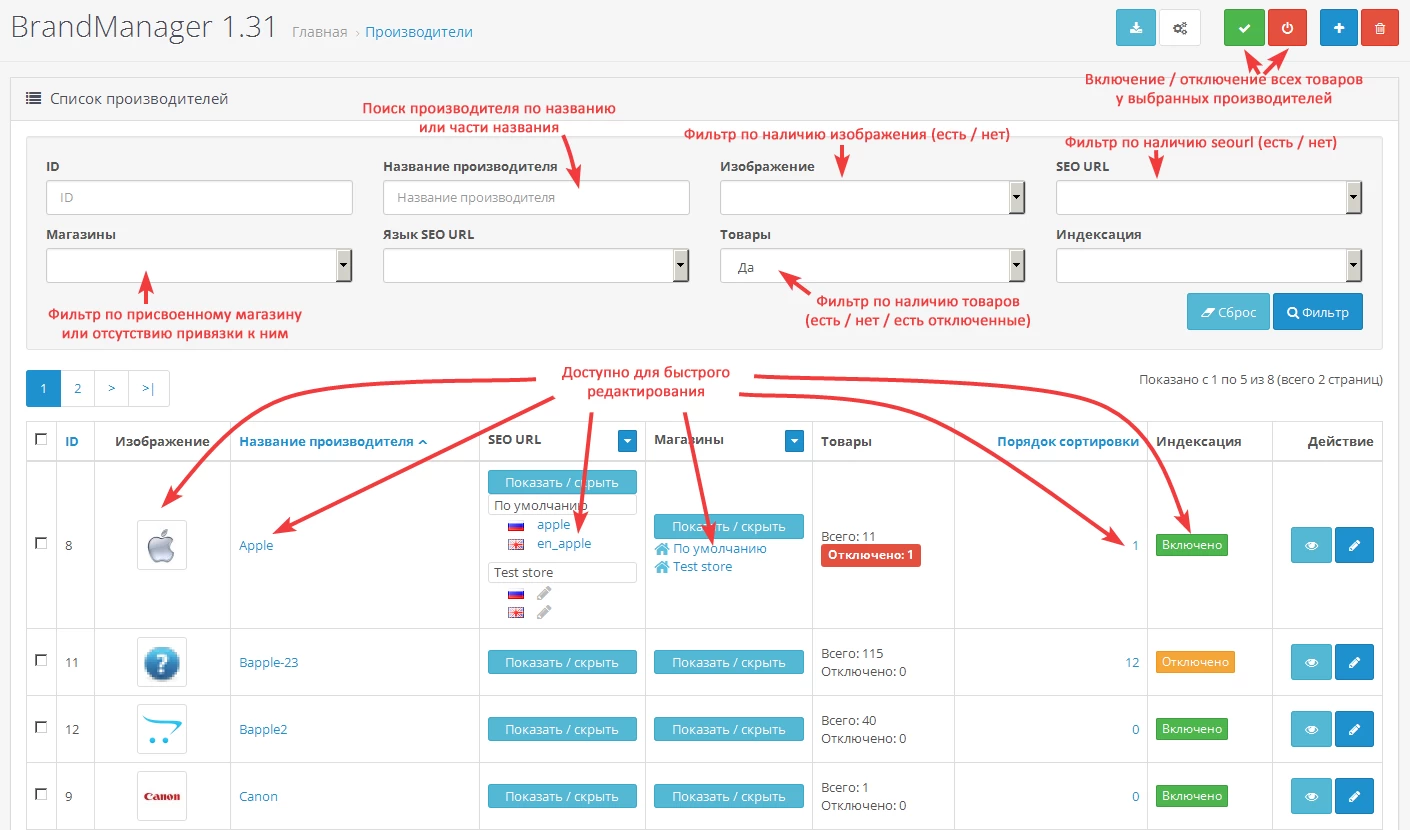Image resolution: width=1410 pixels, height=830 pixels.
Task: Edit Bapple-23 with pencil button
Action: 1354,662
